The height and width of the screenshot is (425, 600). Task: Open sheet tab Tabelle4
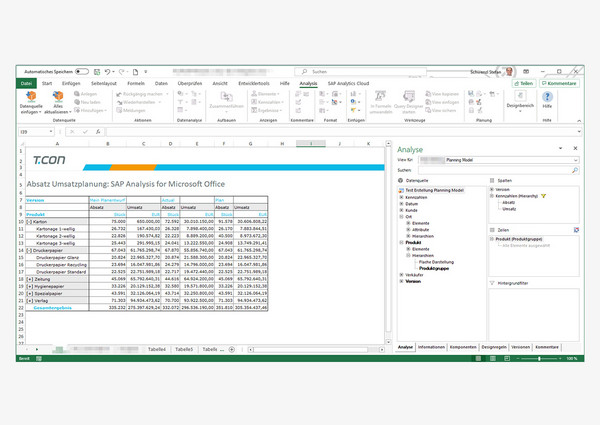157,349
